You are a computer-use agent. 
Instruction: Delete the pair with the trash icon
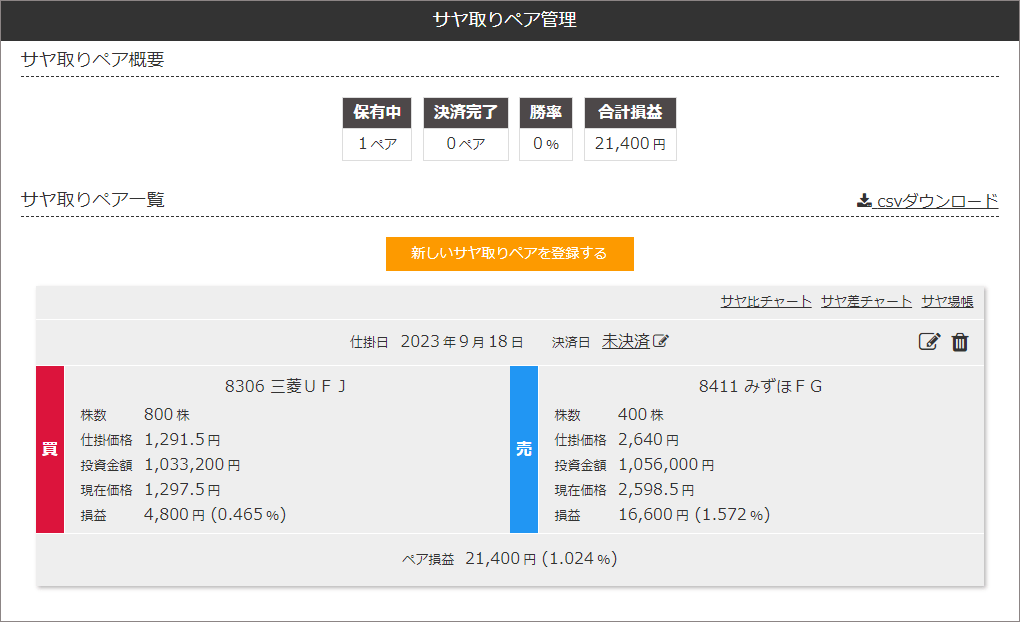(960, 342)
